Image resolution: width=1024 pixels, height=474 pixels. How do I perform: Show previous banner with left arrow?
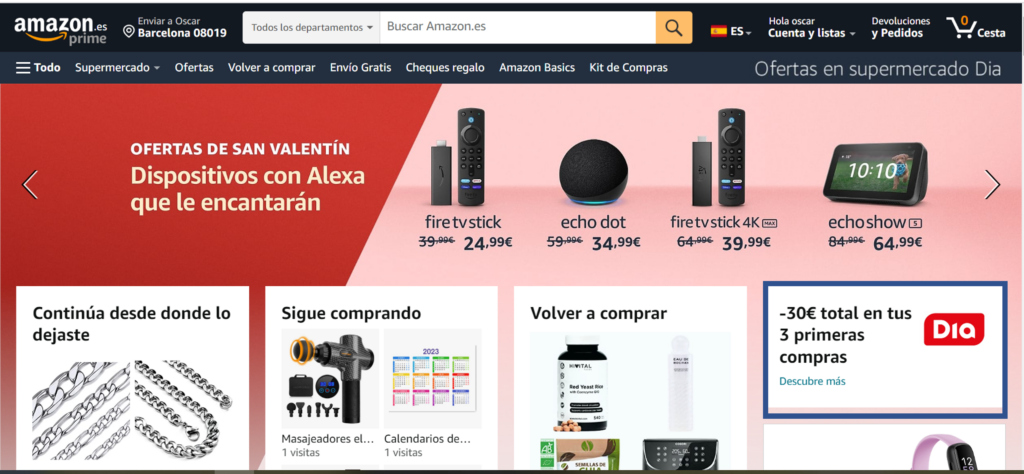[x=30, y=185]
